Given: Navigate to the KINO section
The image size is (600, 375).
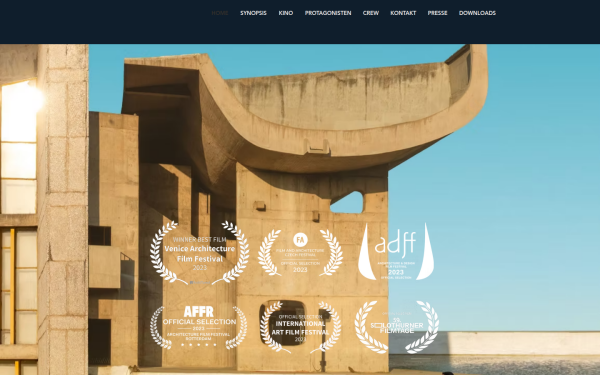Looking at the screenshot, I should pyautogui.click(x=286, y=13).
